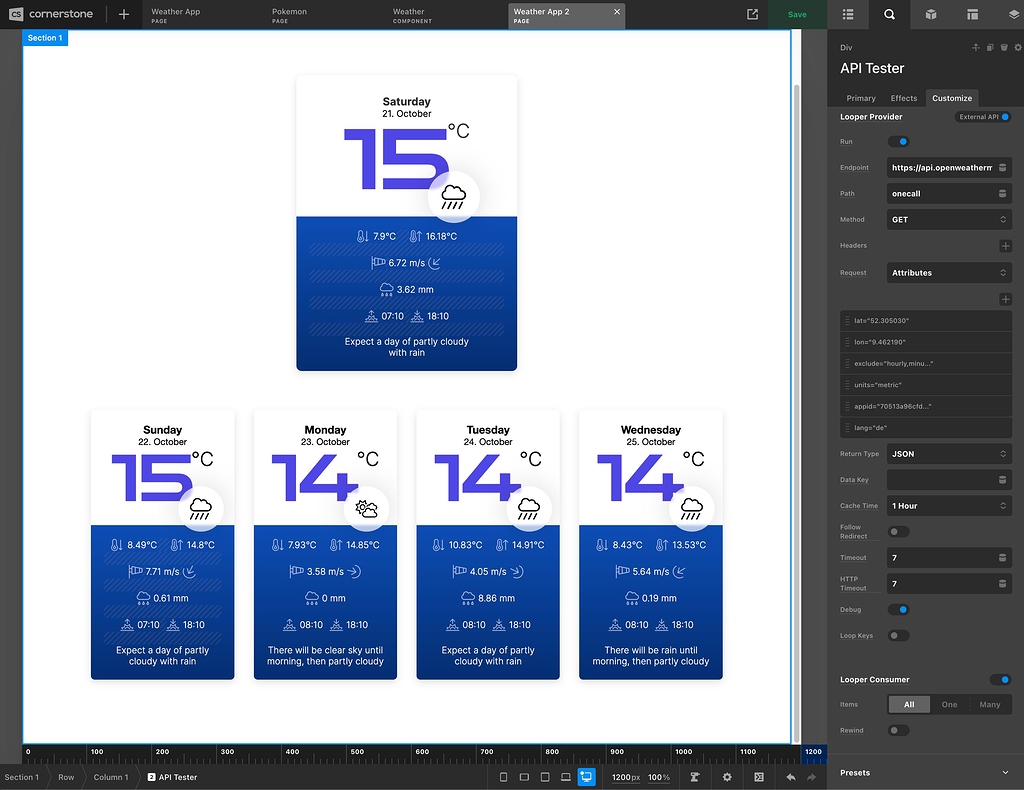Viewport: 1024px width, 790px height.
Task: Disable the Debug toggle
Action: (x=898, y=610)
